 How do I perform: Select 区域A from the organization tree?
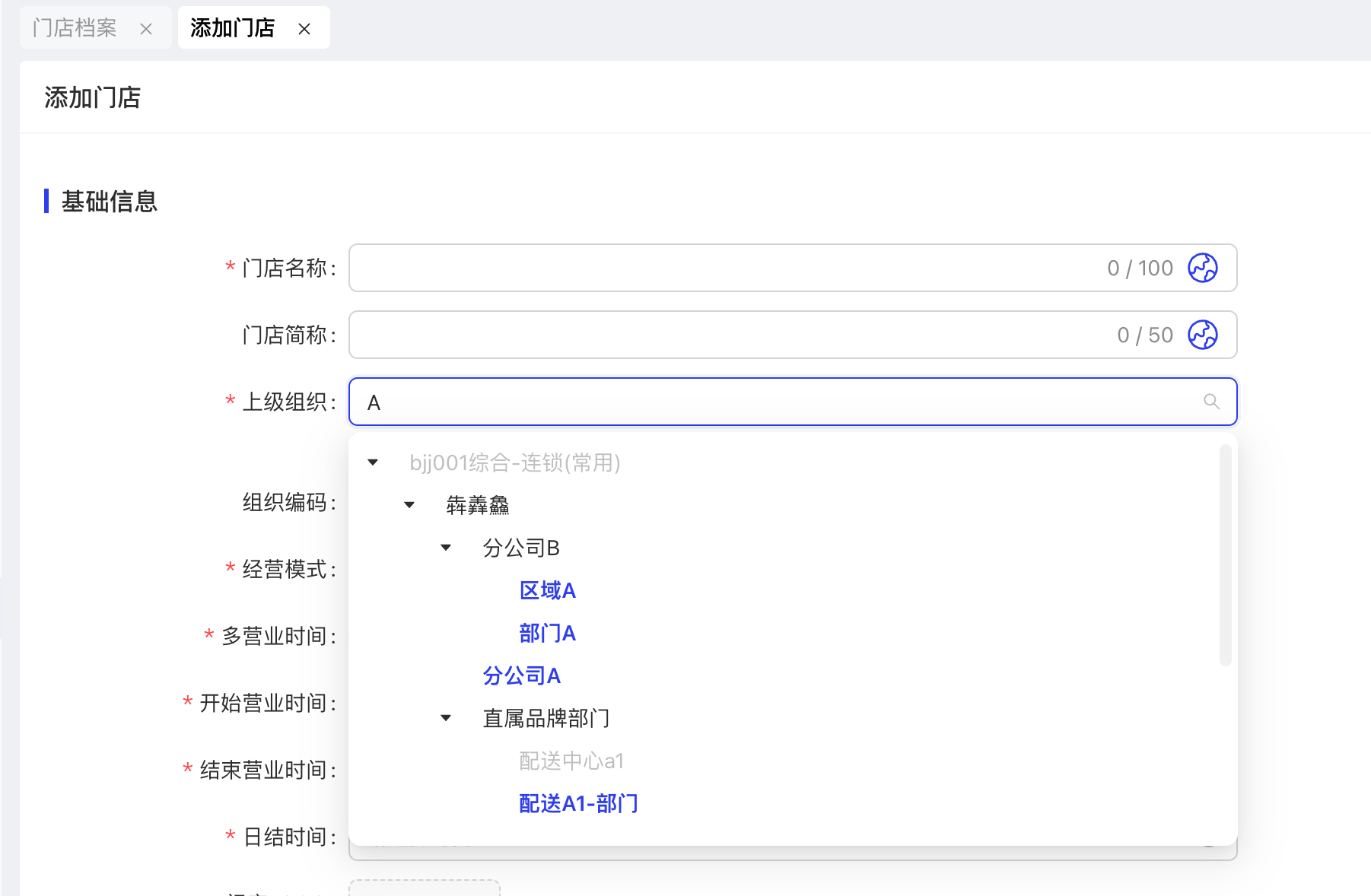547,590
